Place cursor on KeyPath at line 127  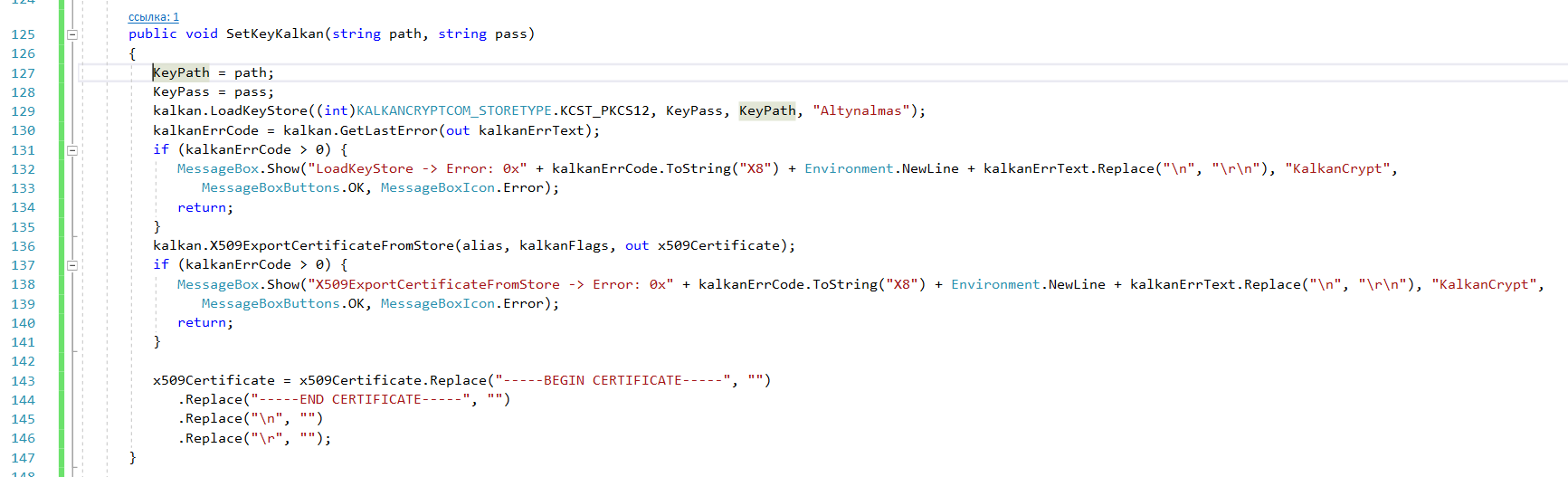click(181, 72)
